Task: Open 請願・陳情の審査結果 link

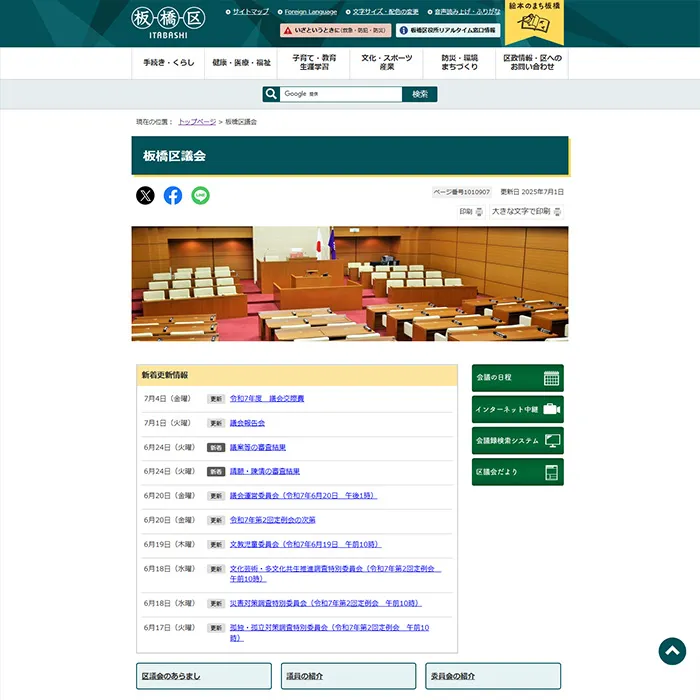Action: click(x=265, y=471)
